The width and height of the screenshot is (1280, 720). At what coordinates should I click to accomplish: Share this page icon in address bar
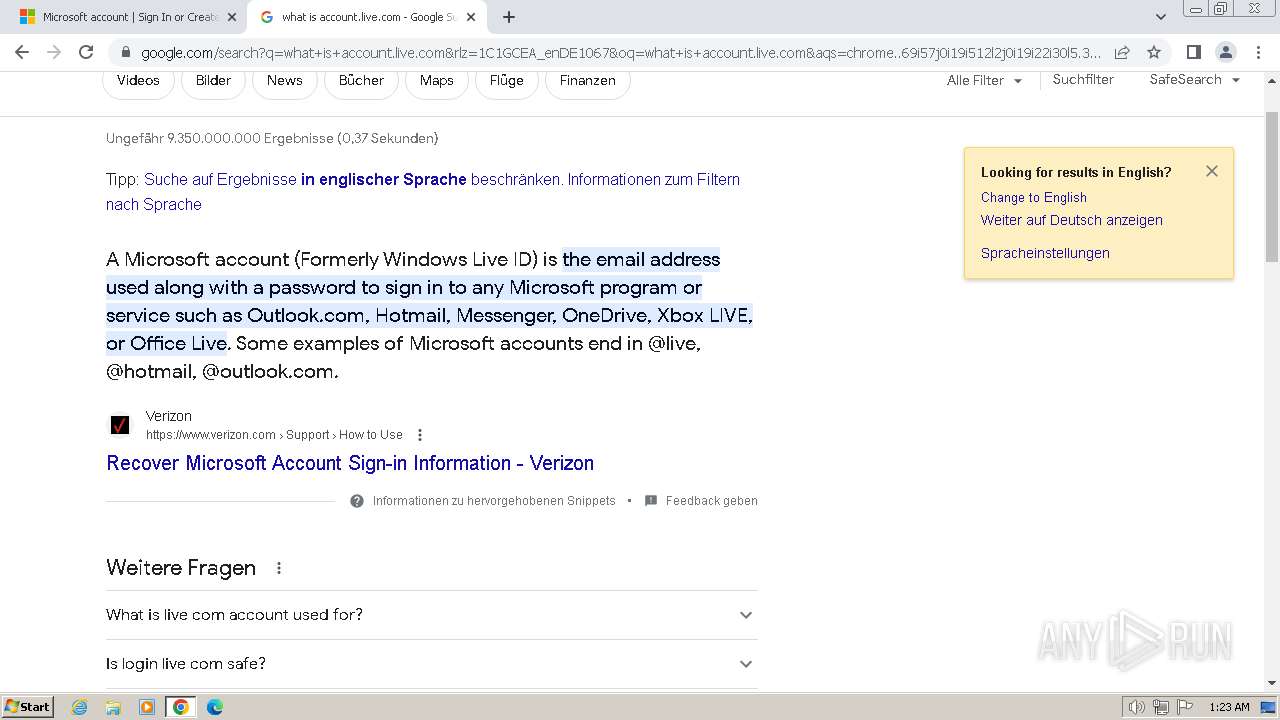point(1122,52)
